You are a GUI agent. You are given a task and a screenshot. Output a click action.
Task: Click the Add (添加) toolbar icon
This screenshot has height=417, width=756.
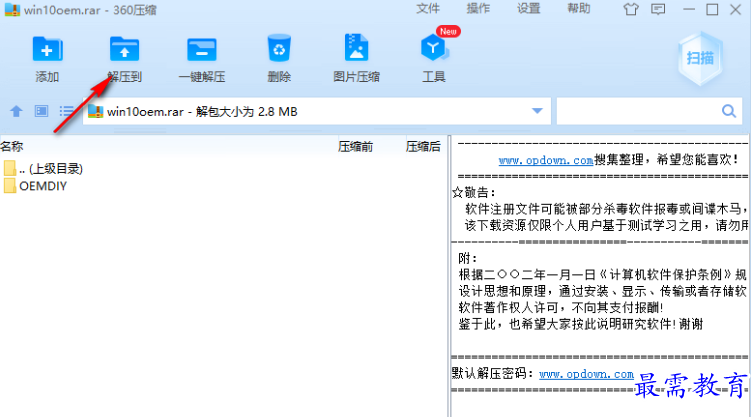click(47, 49)
